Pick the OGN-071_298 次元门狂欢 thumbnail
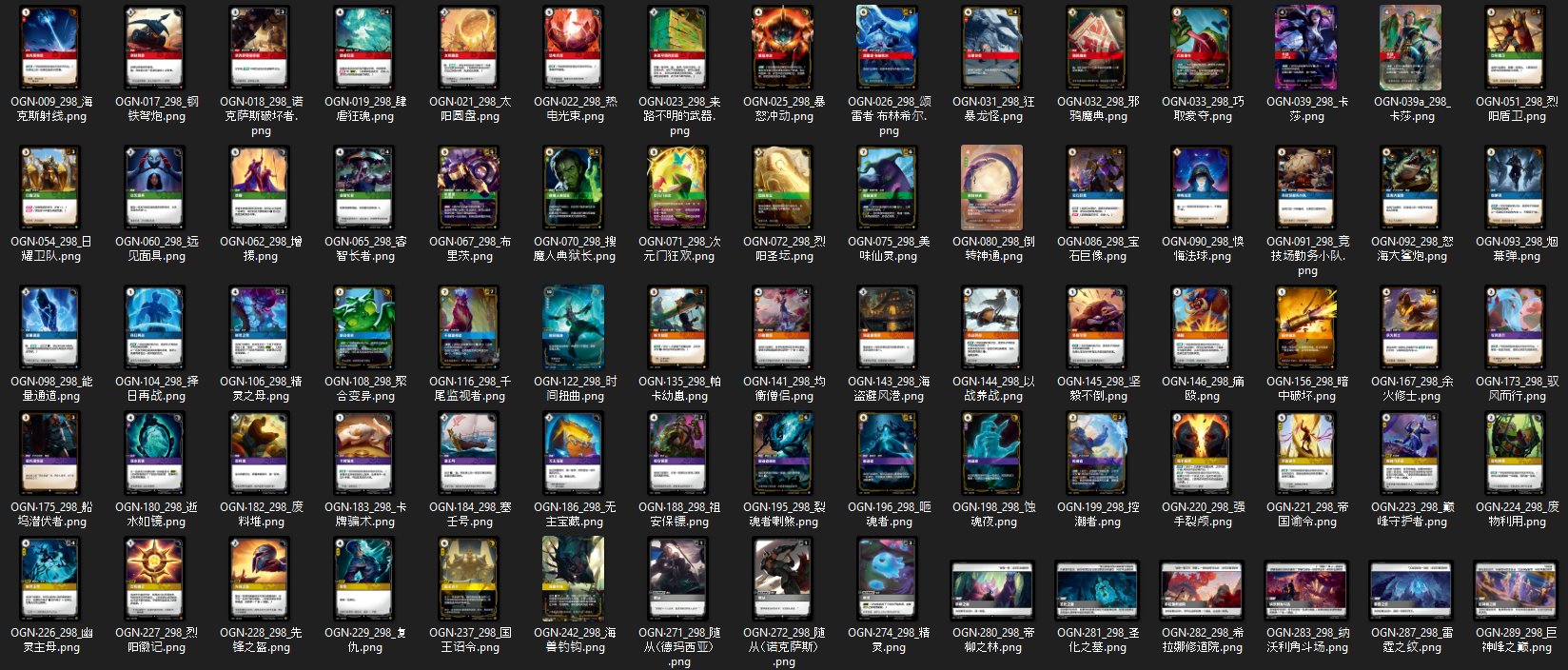The height and width of the screenshot is (670, 1568). tap(679, 187)
